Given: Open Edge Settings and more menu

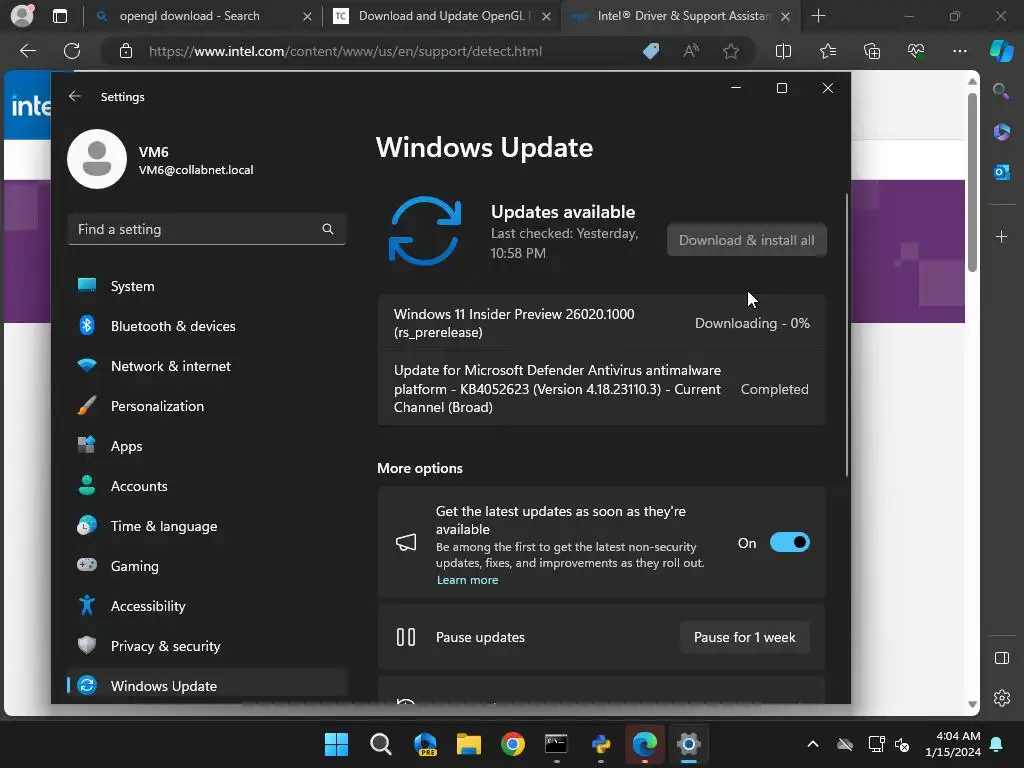Looking at the screenshot, I should tap(959, 51).
